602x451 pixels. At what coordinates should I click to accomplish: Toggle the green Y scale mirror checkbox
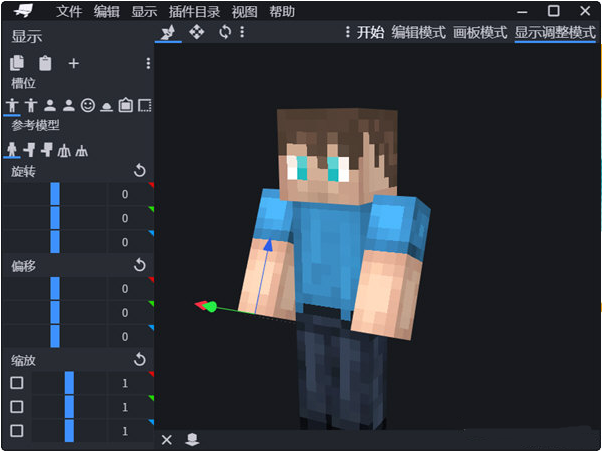(17, 406)
